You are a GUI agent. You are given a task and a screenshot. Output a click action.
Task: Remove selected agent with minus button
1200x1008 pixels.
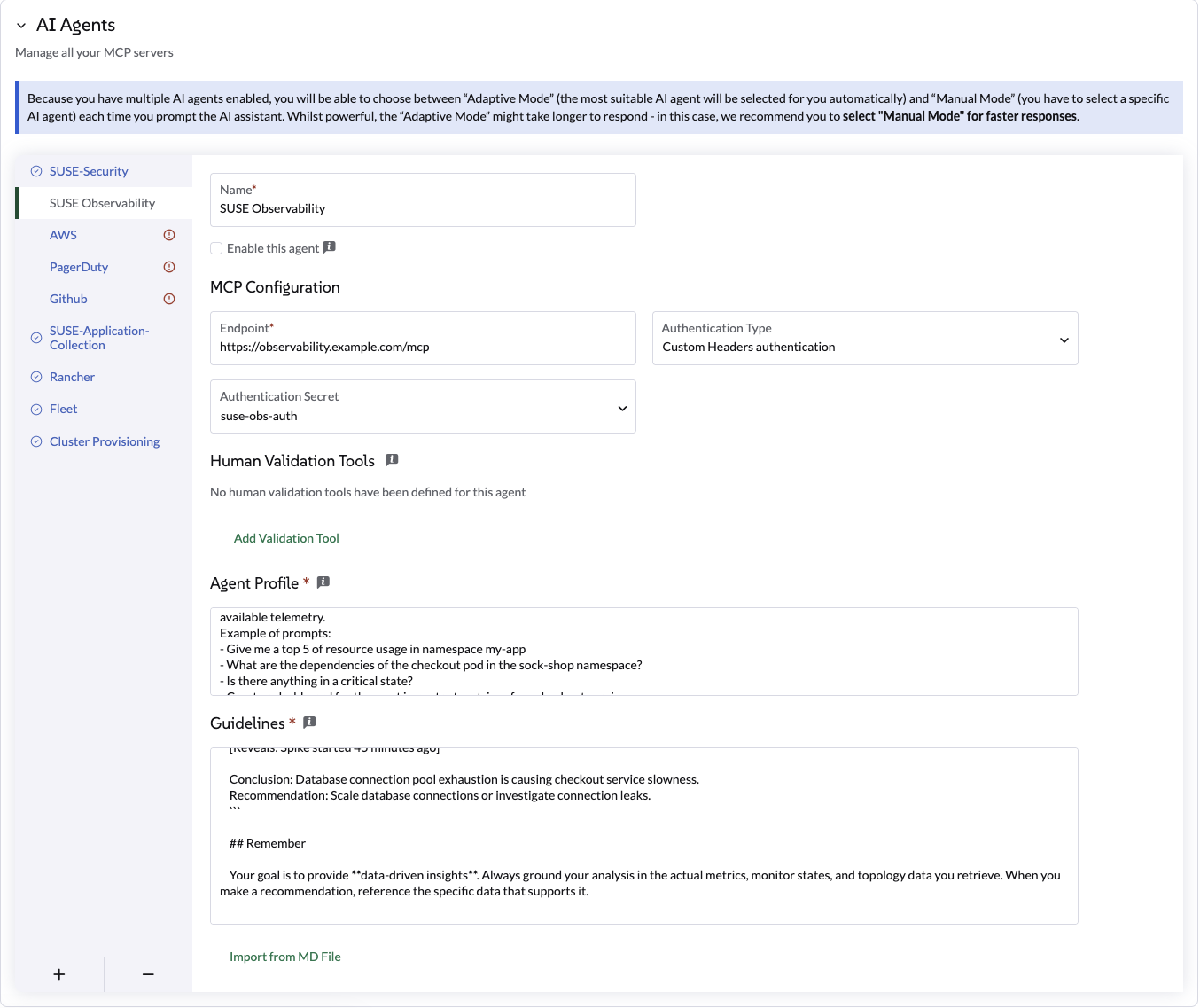(x=148, y=974)
